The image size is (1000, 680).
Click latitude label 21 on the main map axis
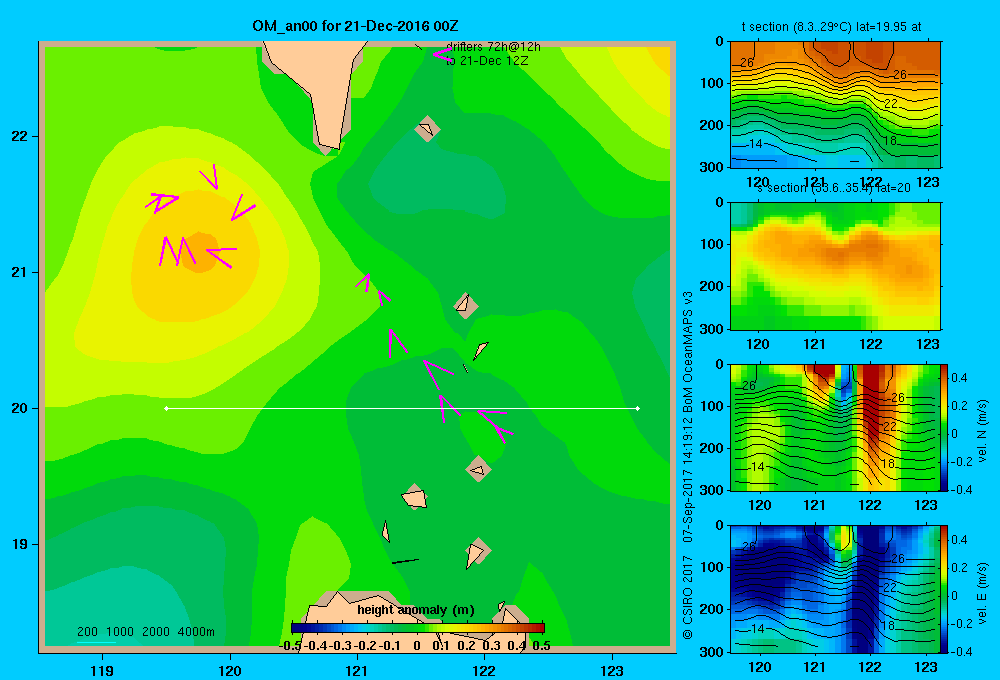click(x=19, y=272)
